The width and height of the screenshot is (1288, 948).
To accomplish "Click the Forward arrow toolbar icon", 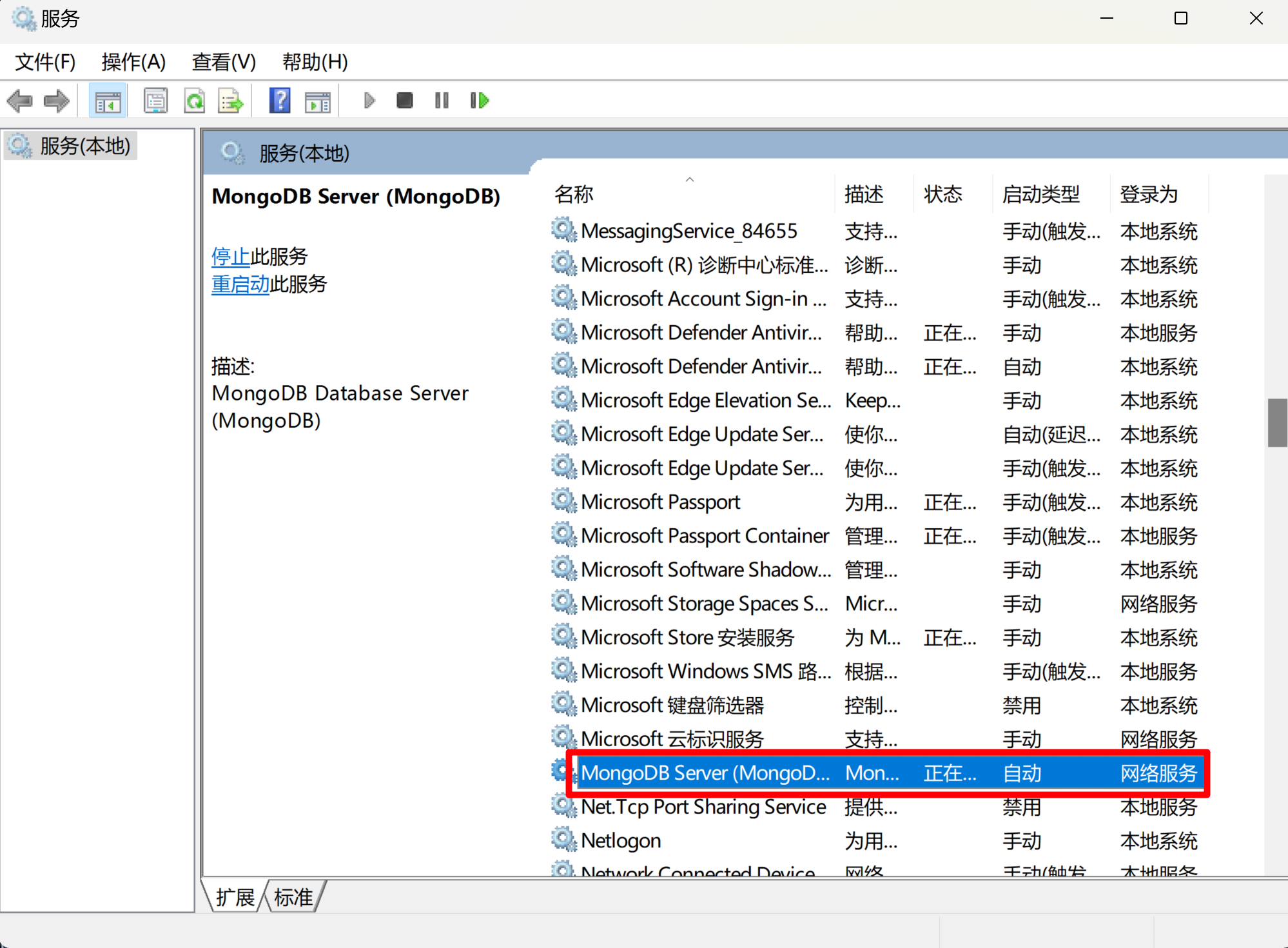I will [x=57, y=101].
